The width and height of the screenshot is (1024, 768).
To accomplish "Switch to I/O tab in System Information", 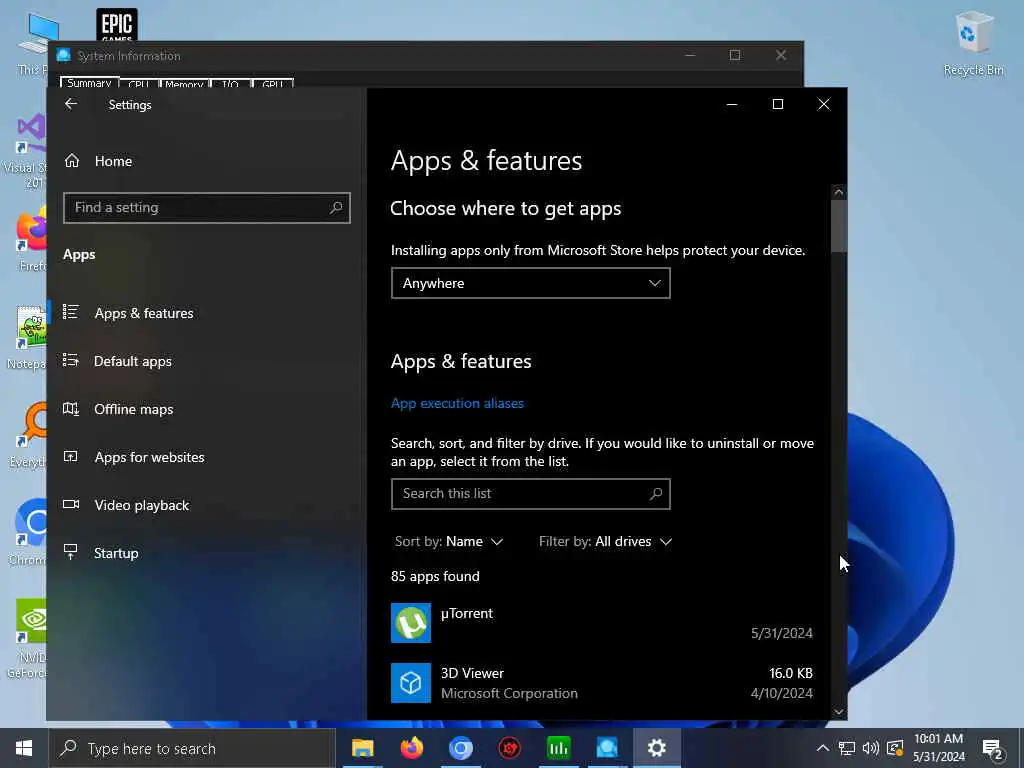I will tap(230, 84).
